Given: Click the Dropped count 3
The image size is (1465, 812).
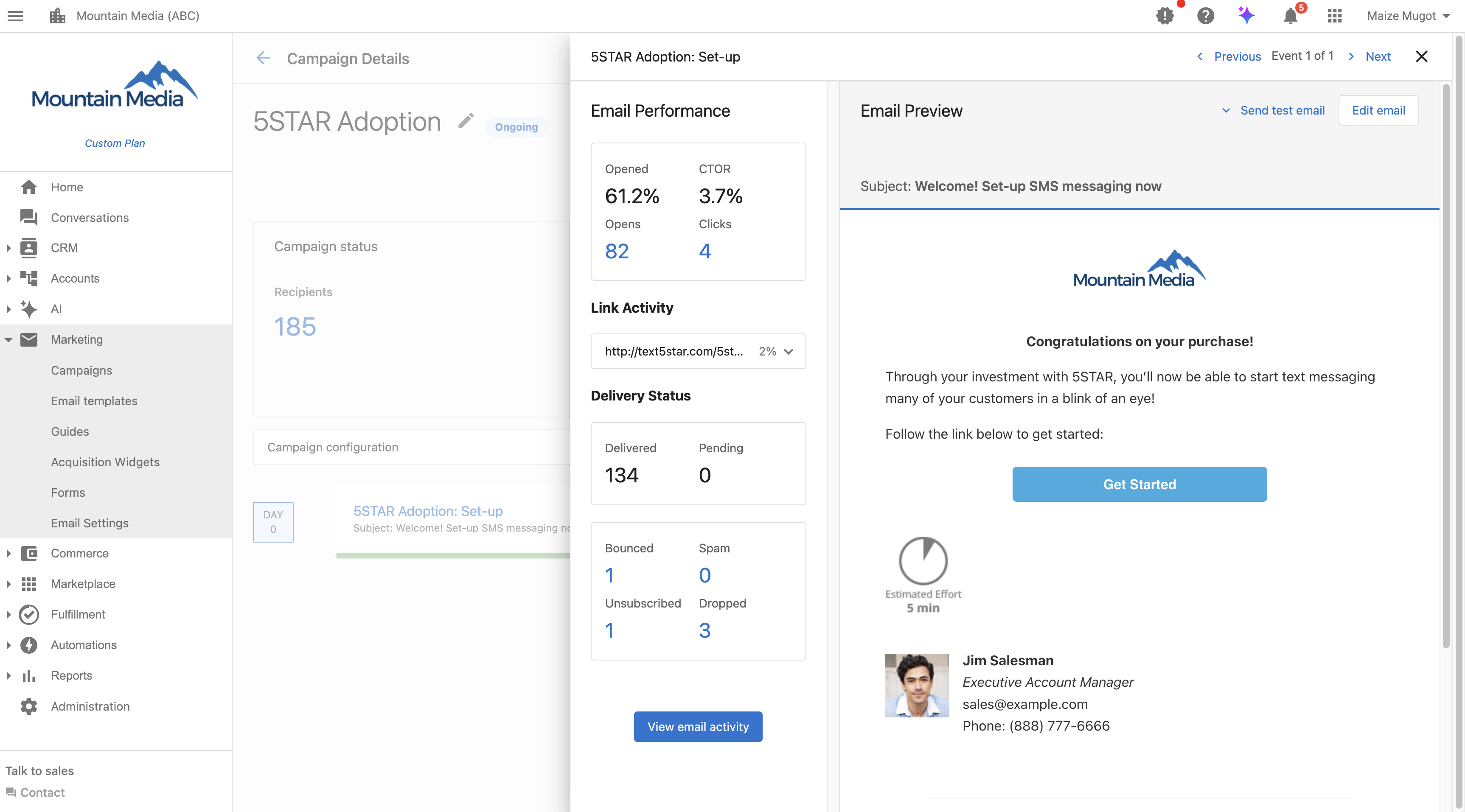Looking at the screenshot, I should pos(704,630).
